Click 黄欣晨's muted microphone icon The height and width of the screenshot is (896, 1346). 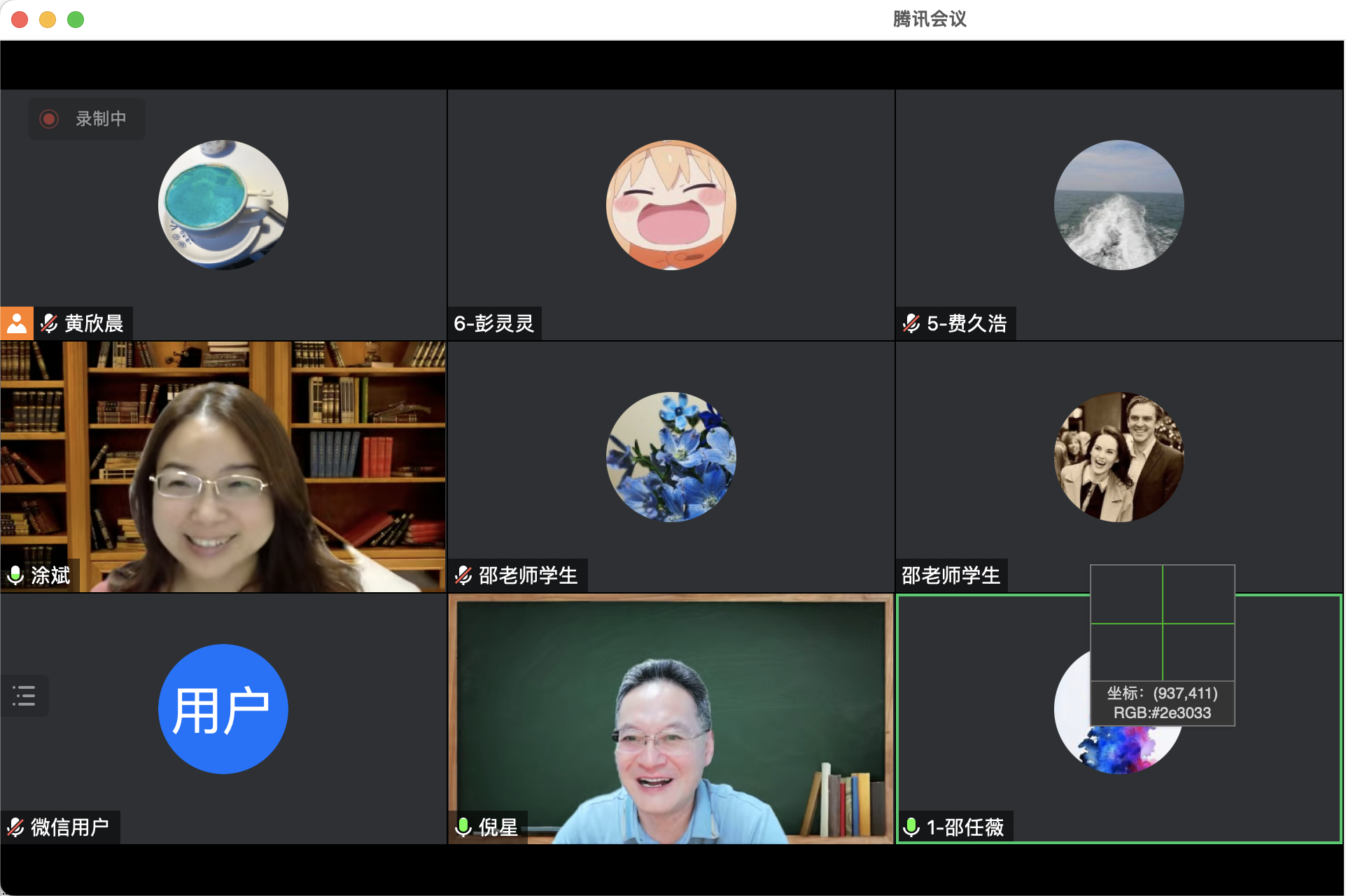pos(49,323)
